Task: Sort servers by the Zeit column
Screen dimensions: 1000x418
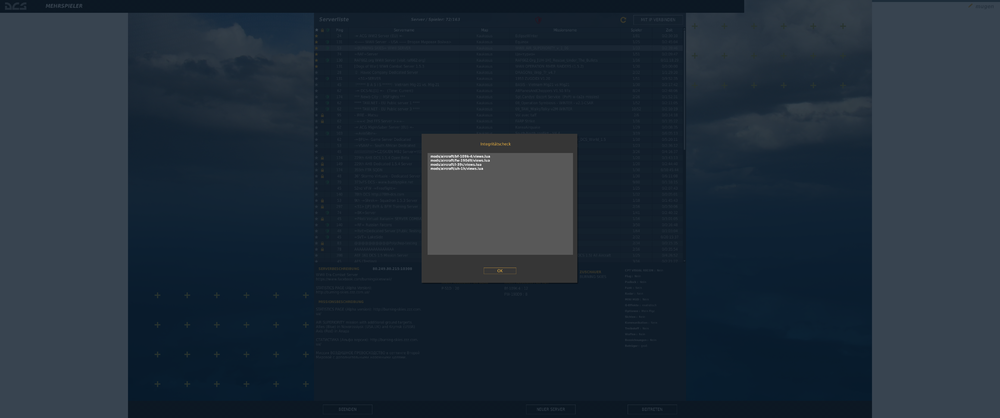Action: coord(669,30)
